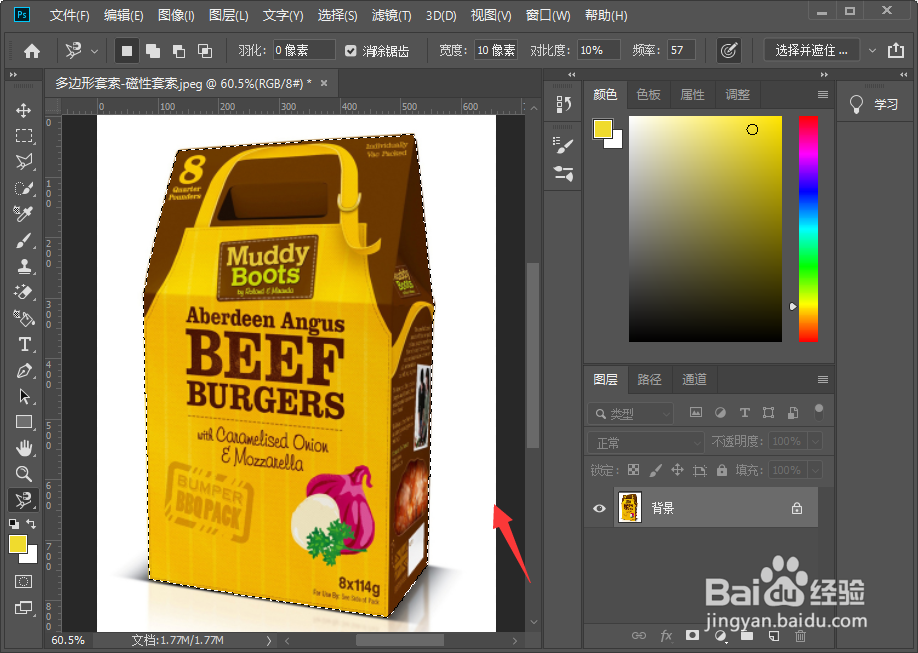
Task: Select the Hand tool
Action: click(x=23, y=449)
